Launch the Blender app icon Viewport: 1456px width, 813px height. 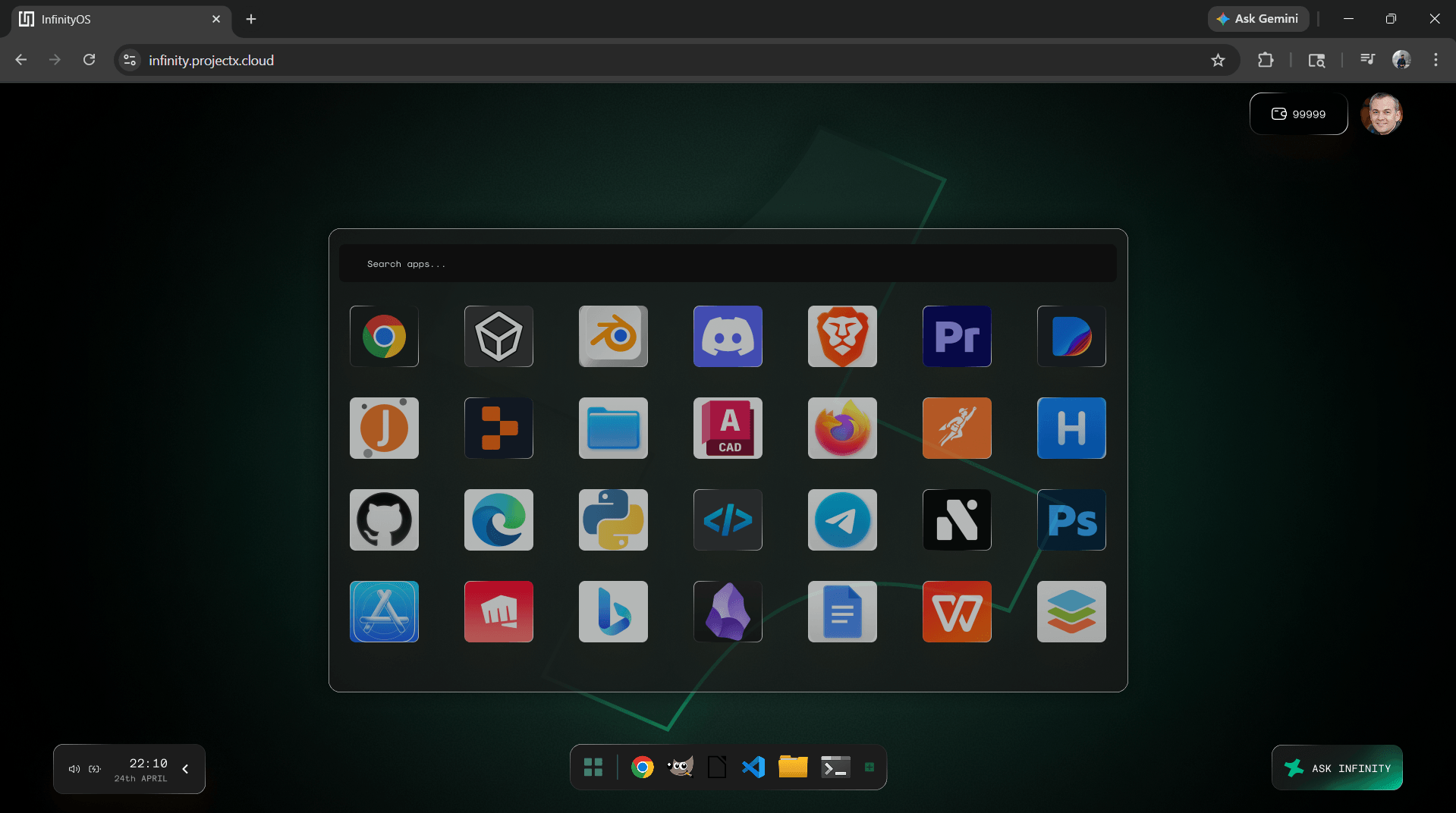613,336
